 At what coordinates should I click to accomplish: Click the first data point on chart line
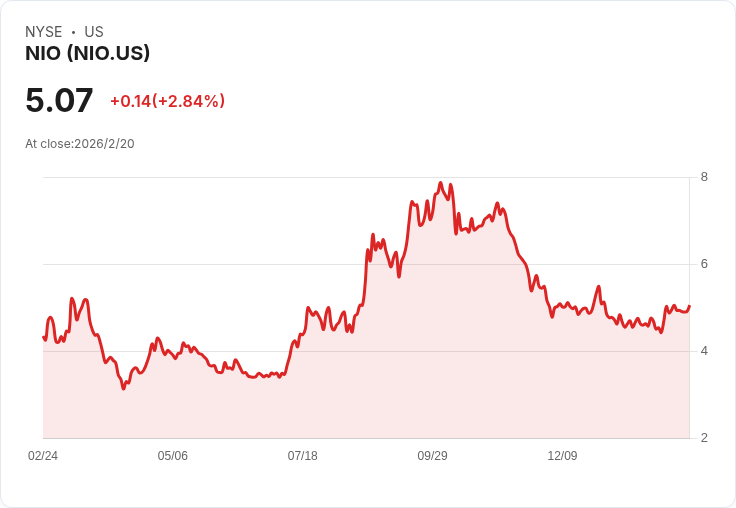[44, 337]
